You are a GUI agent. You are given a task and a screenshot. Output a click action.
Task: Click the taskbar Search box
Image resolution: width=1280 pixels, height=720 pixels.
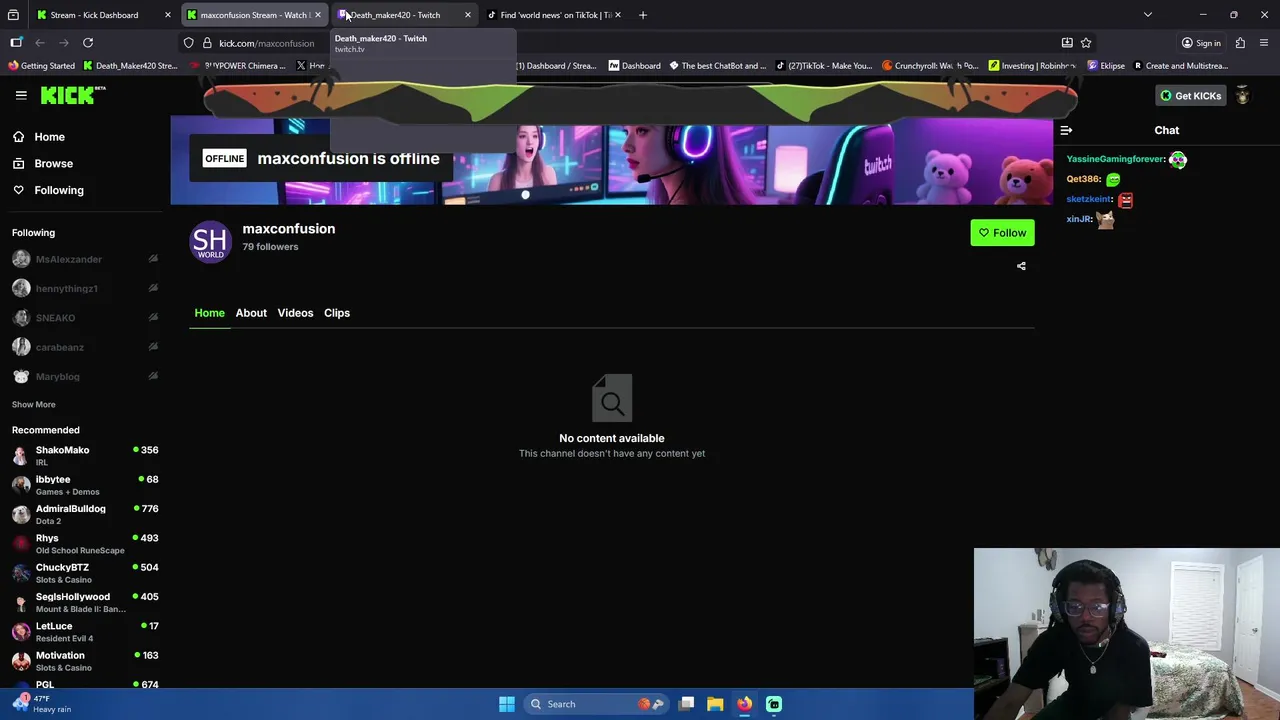(x=596, y=704)
